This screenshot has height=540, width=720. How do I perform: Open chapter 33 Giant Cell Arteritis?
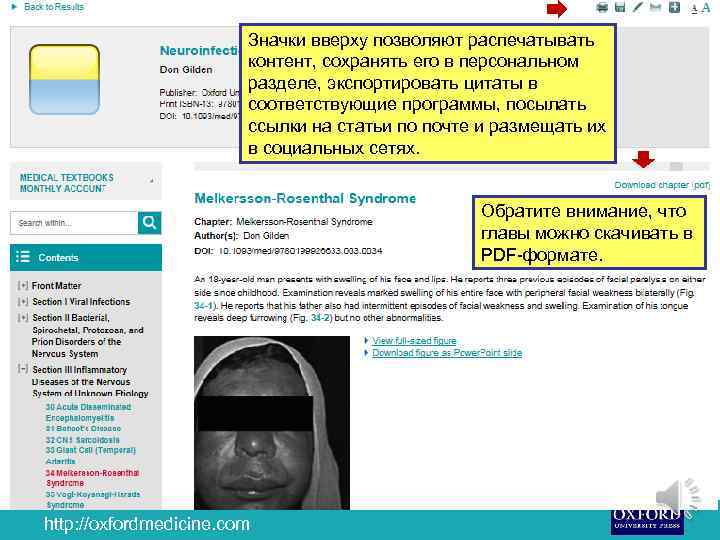tap(90, 455)
